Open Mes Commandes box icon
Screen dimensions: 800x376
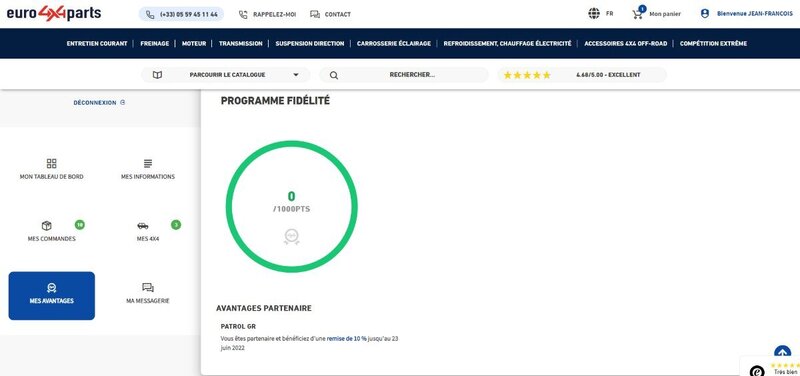coord(46,225)
